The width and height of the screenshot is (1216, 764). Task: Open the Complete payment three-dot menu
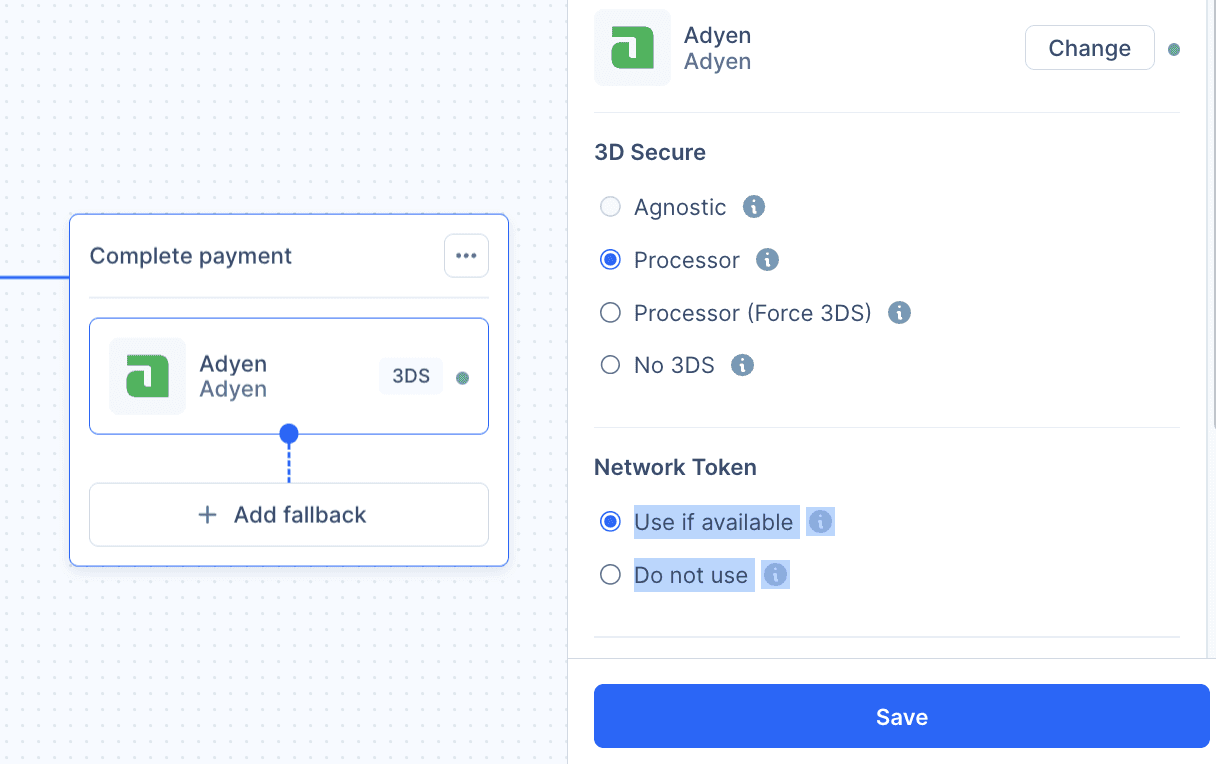coord(466,255)
